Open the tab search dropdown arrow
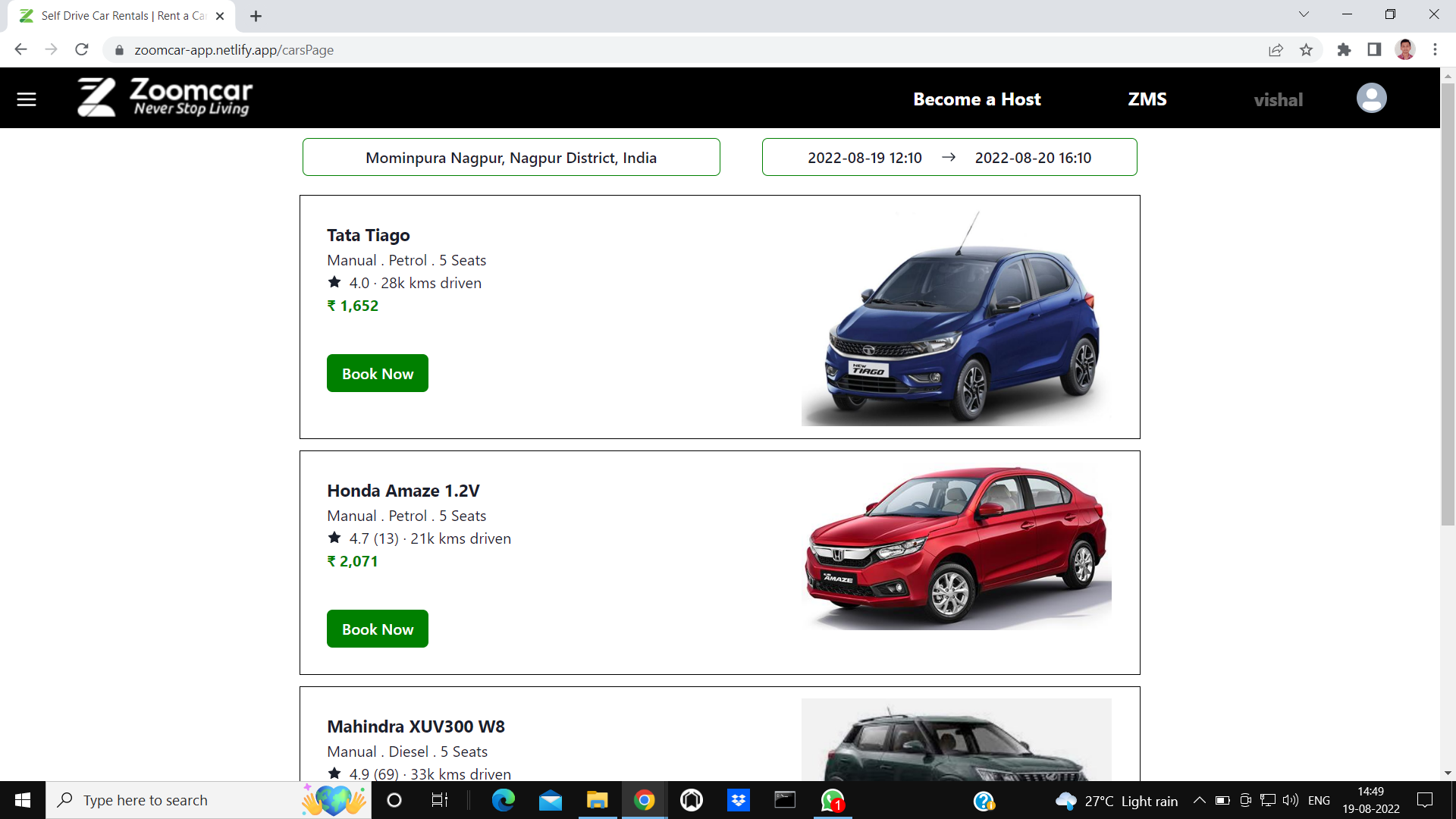Image resolution: width=1456 pixels, height=819 pixels. (1303, 14)
